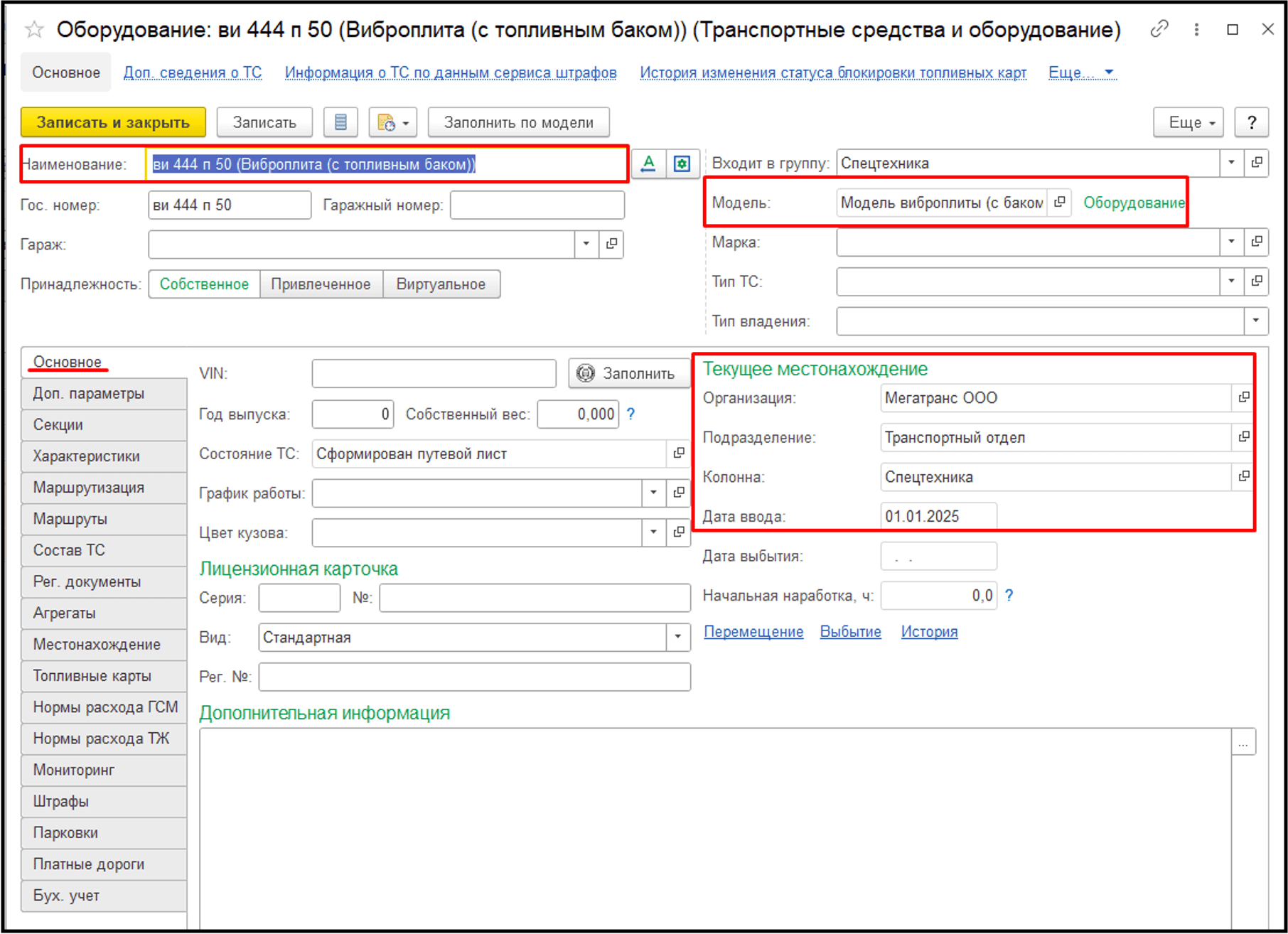Open the Перемещение link
The height and width of the screenshot is (934, 1288).
point(753,632)
